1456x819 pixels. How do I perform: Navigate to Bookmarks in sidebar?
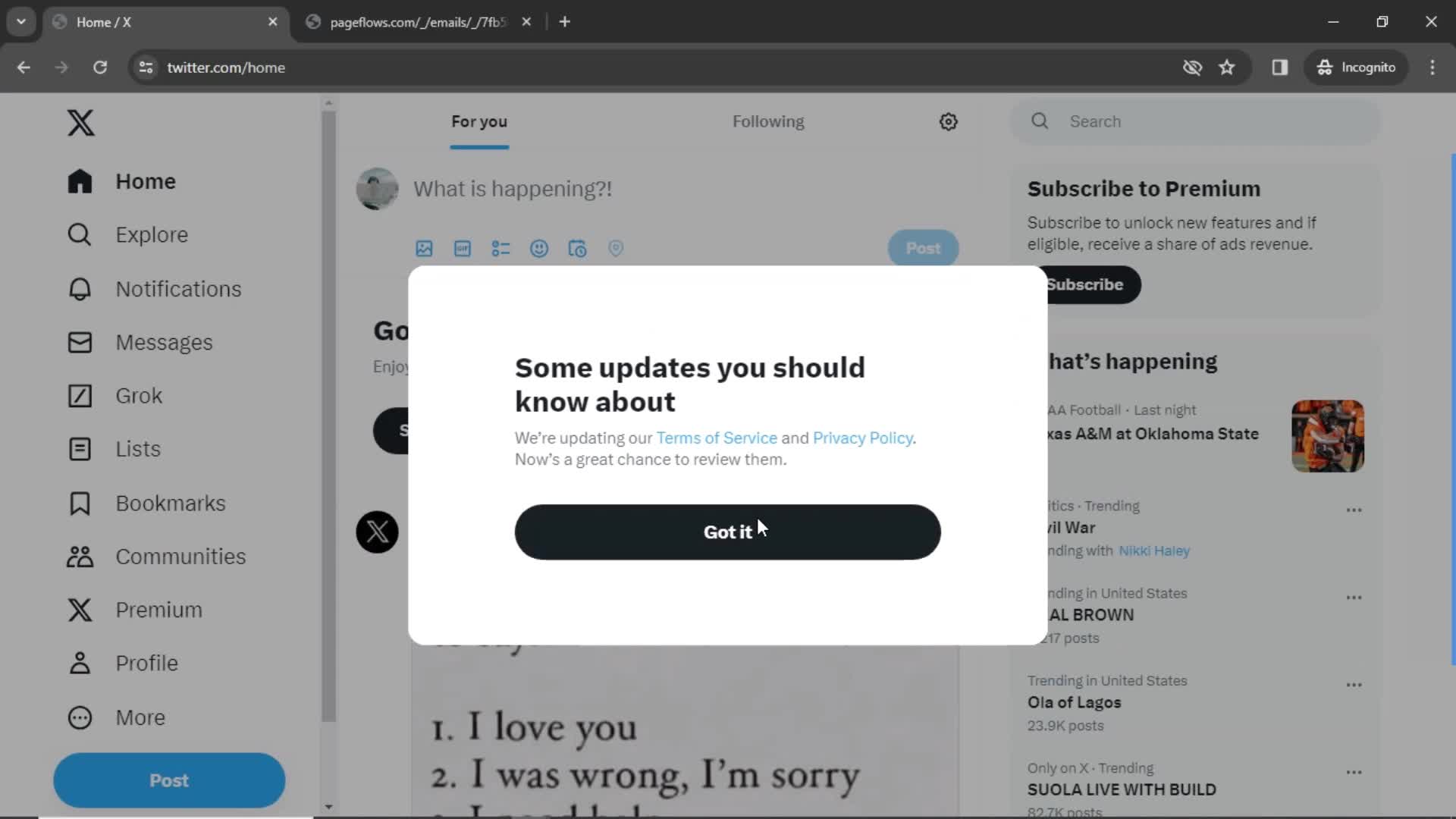[170, 503]
